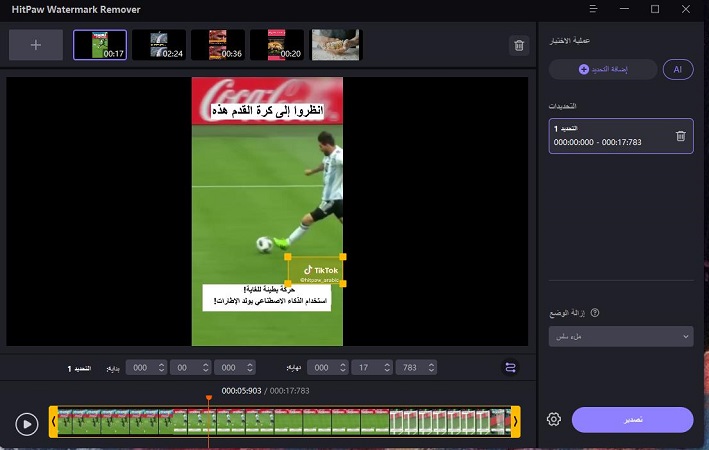Image resolution: width=709 pixels, height=450 pixels.
Task: Click the orange playhead marker on timeline
Action: pos(208,398)
